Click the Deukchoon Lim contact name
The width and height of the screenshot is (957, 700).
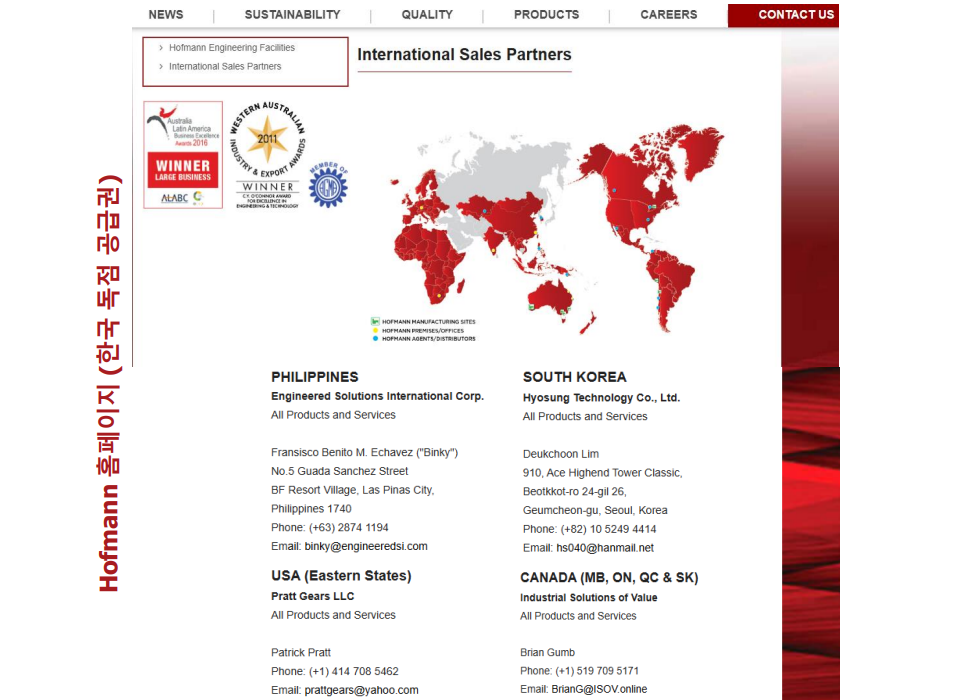(561, 454)
